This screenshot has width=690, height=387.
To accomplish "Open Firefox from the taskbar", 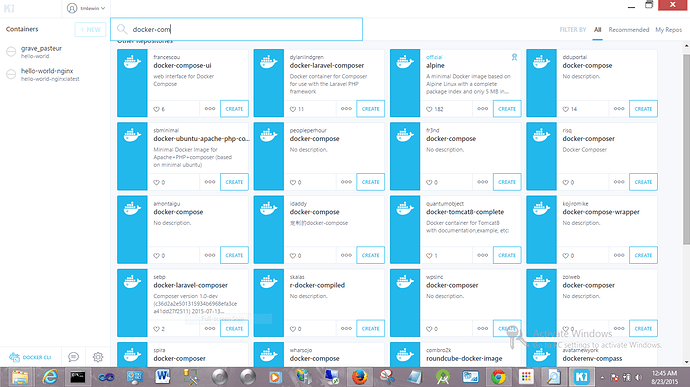I will [x=359, y=377].
